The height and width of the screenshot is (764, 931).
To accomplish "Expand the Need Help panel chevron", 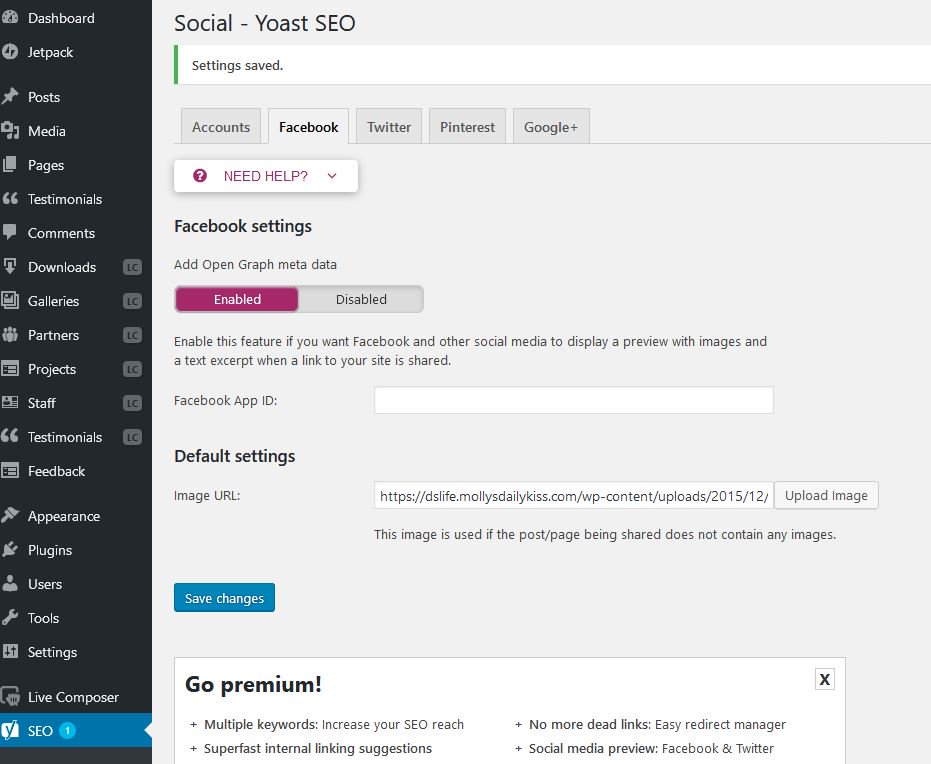I will 332,176.
